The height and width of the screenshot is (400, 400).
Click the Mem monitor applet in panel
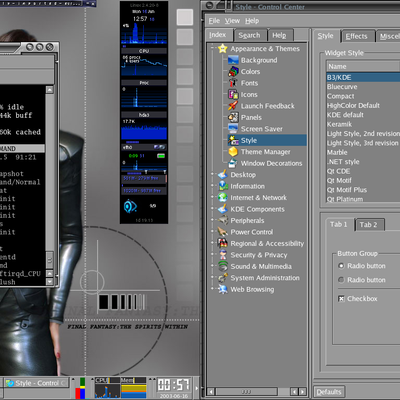133,388
